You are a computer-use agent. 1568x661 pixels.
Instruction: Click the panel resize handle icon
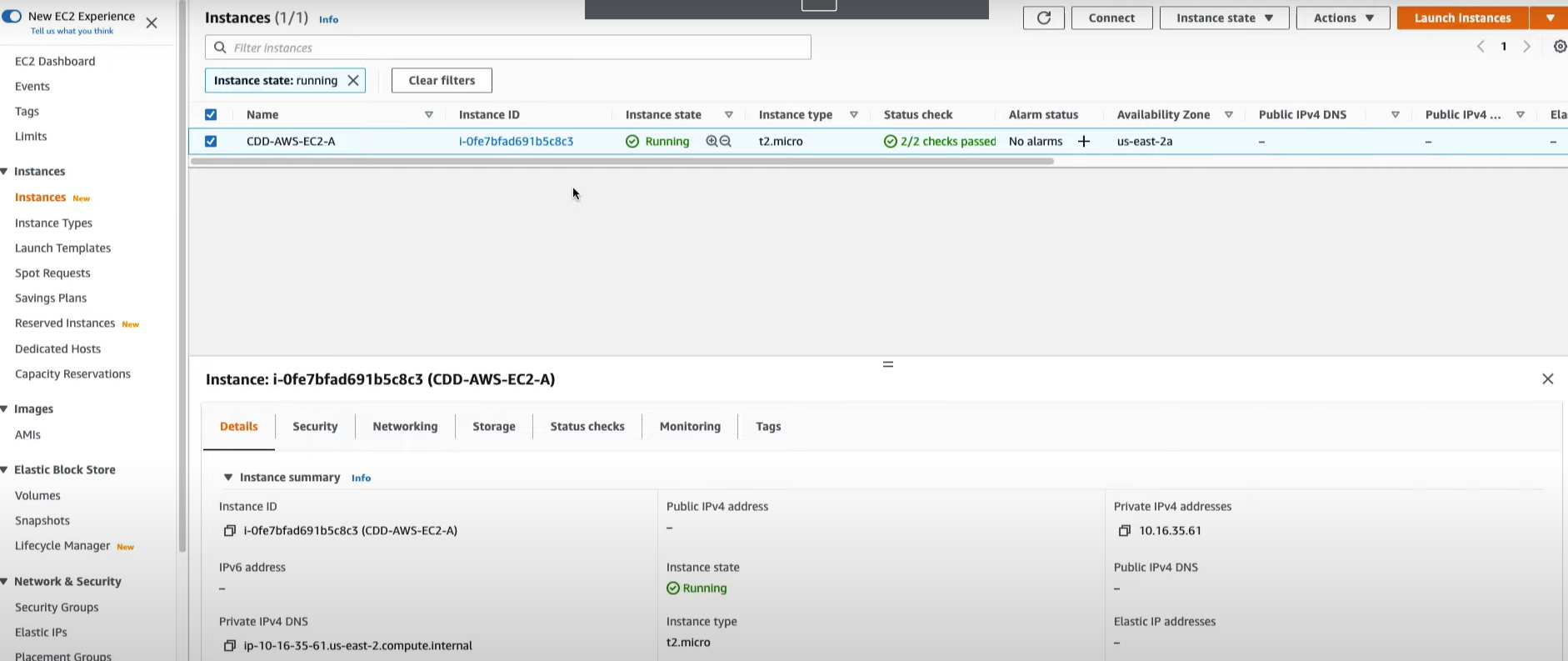888,364
